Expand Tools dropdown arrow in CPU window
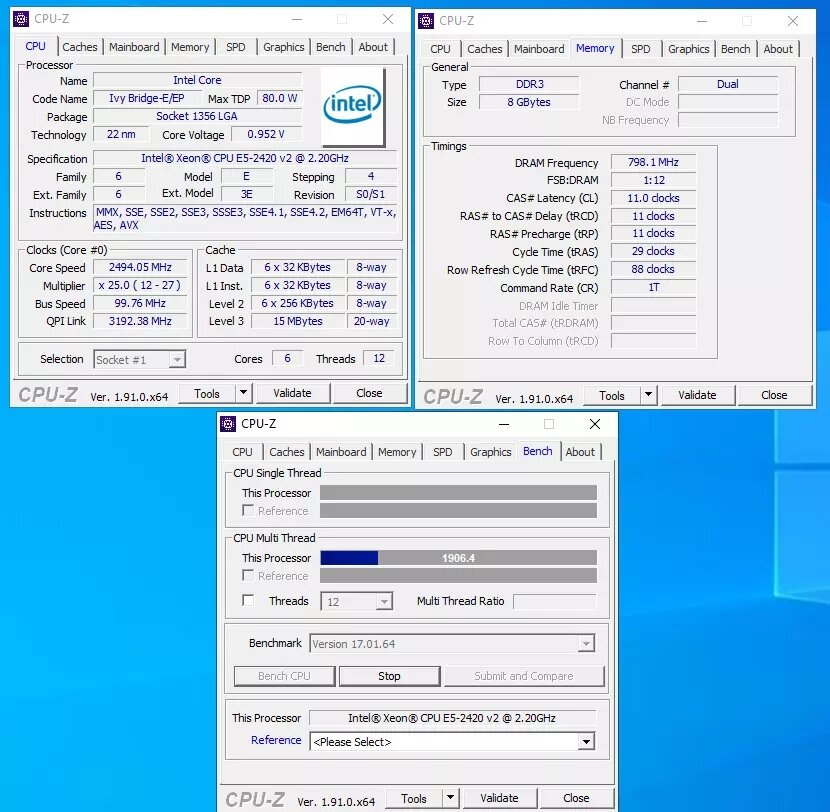The height and width of the screenshot is (812, 830). pos(243,393)
